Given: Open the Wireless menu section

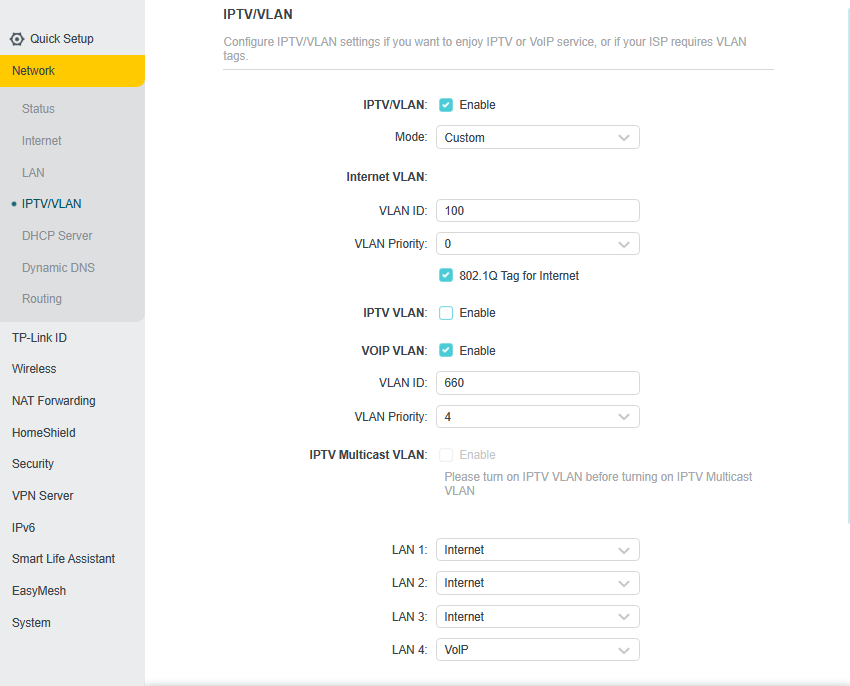Looking at the screenshot, I should (x=34, y=369).
